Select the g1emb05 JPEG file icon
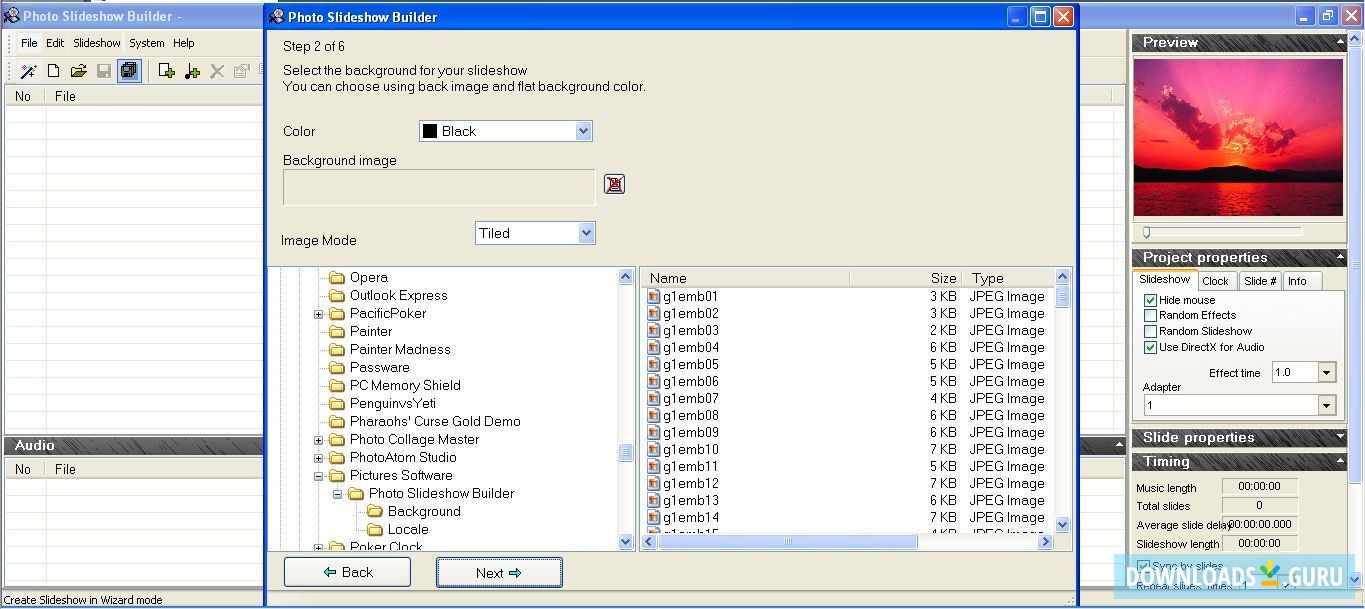This screenshot has height=609, width=1365. pos(654,365)
